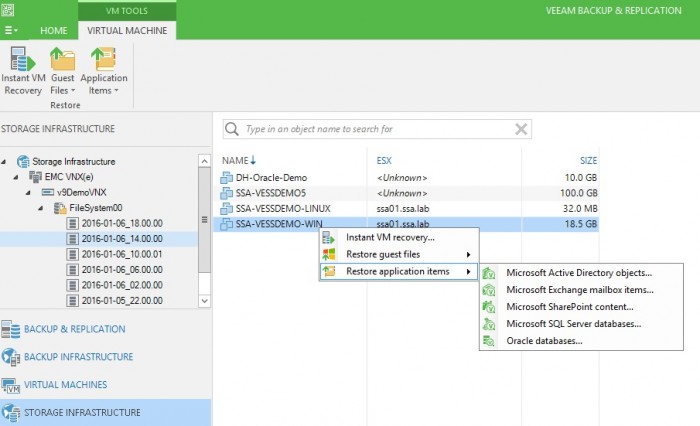Collapse the Storage Infrastructure tree node

coord(4,162)
